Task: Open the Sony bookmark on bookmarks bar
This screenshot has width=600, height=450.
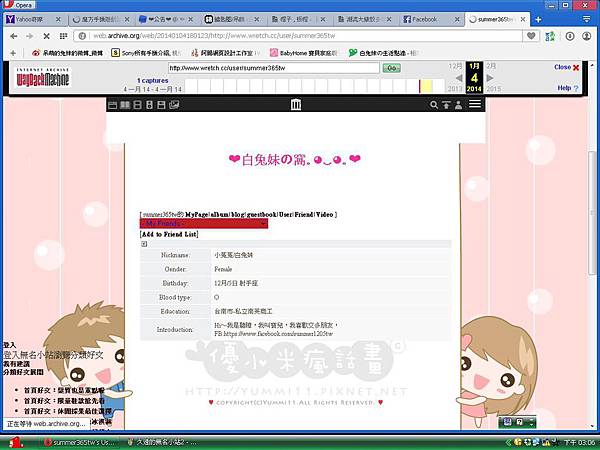Action: [x=145, y=53]
